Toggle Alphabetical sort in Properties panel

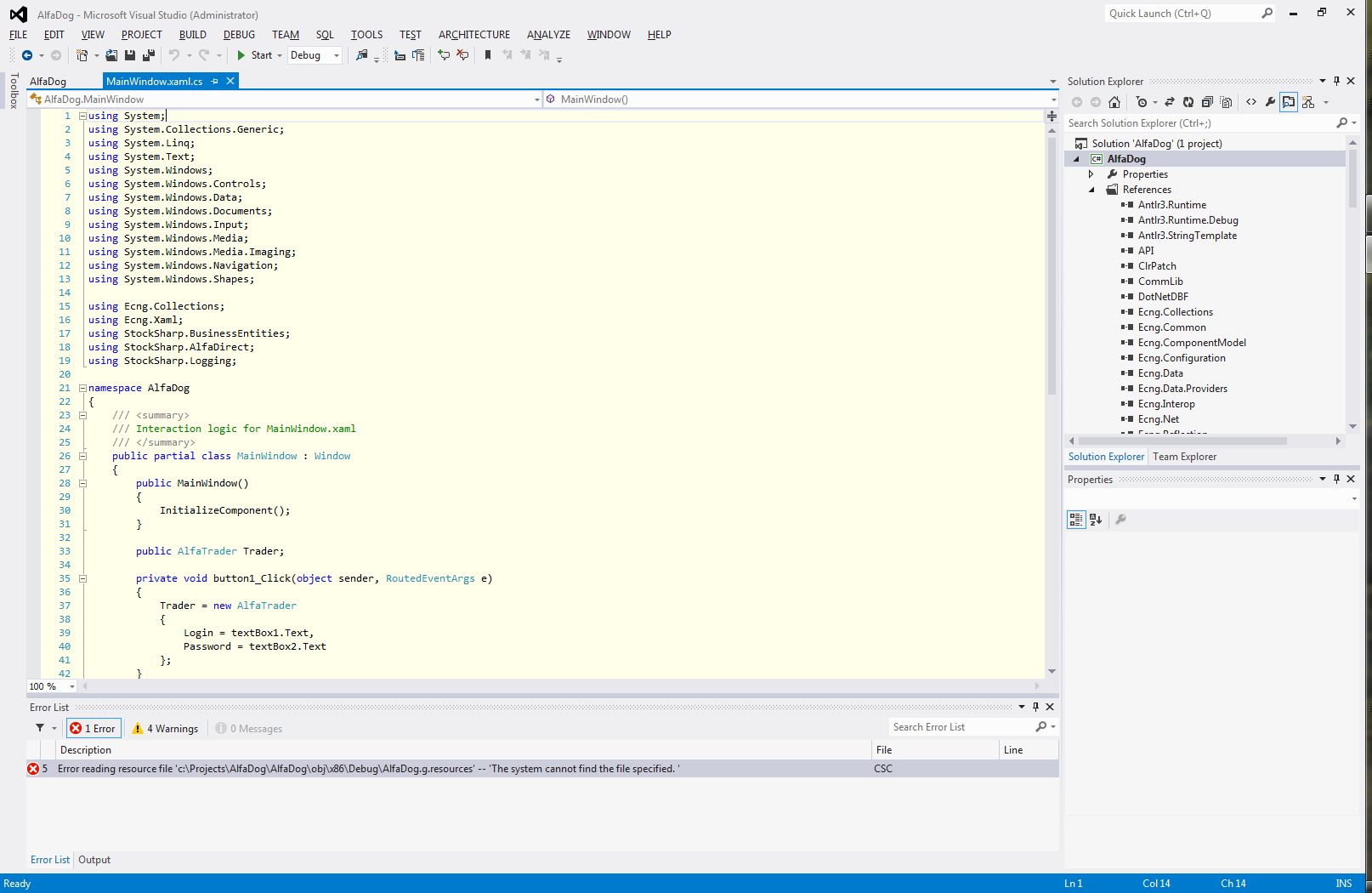point(1096,520)
